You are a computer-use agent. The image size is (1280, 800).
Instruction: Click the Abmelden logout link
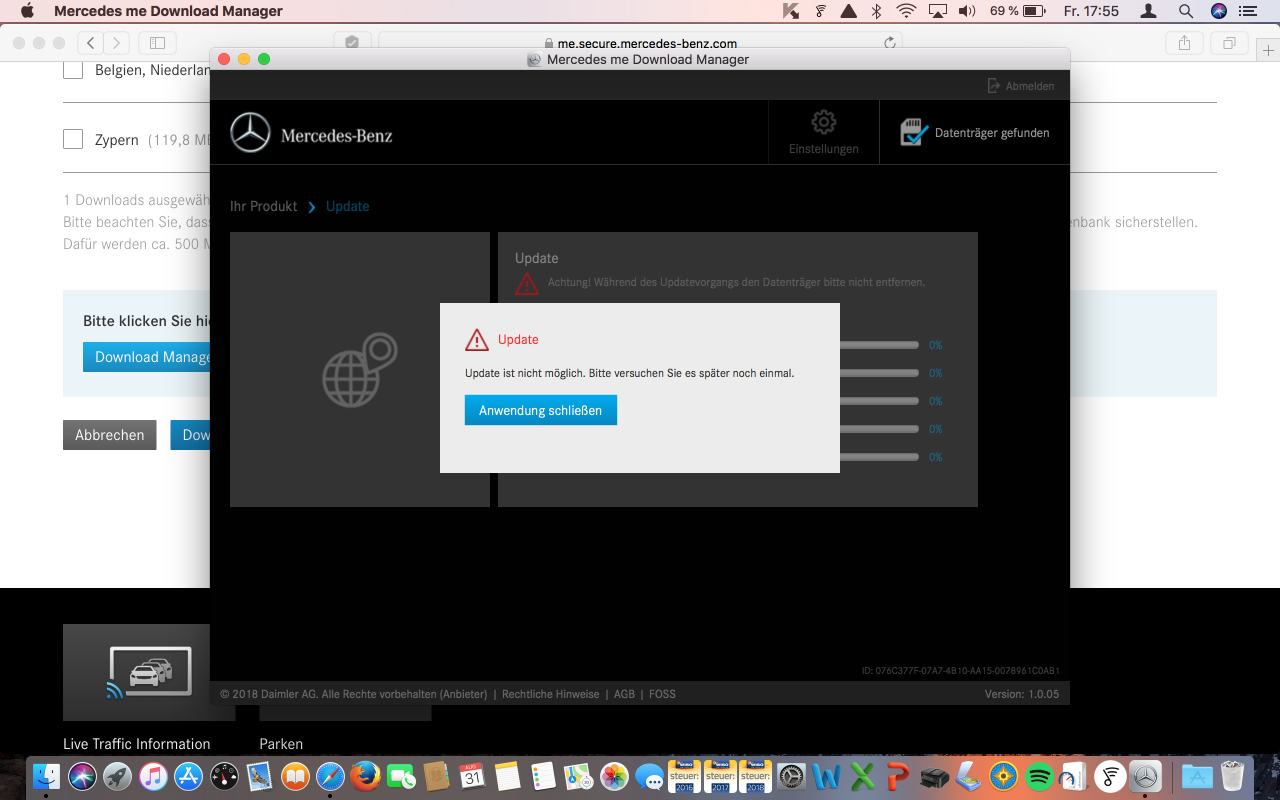(x=1021, y=86)
